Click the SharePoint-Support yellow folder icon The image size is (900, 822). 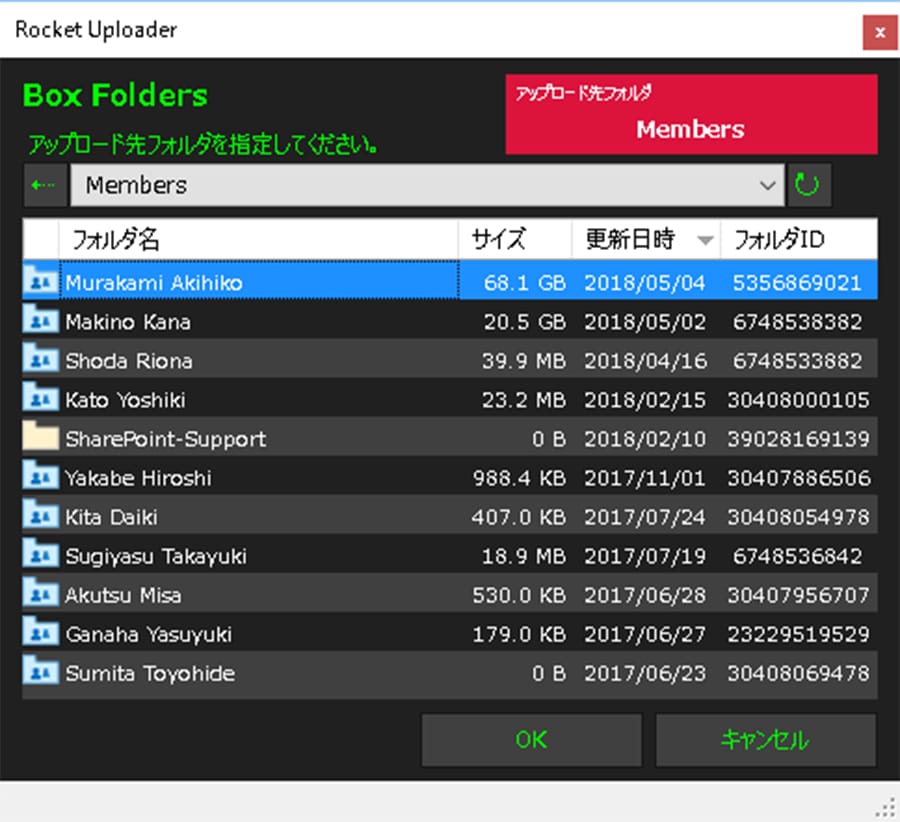click(41, 437)
